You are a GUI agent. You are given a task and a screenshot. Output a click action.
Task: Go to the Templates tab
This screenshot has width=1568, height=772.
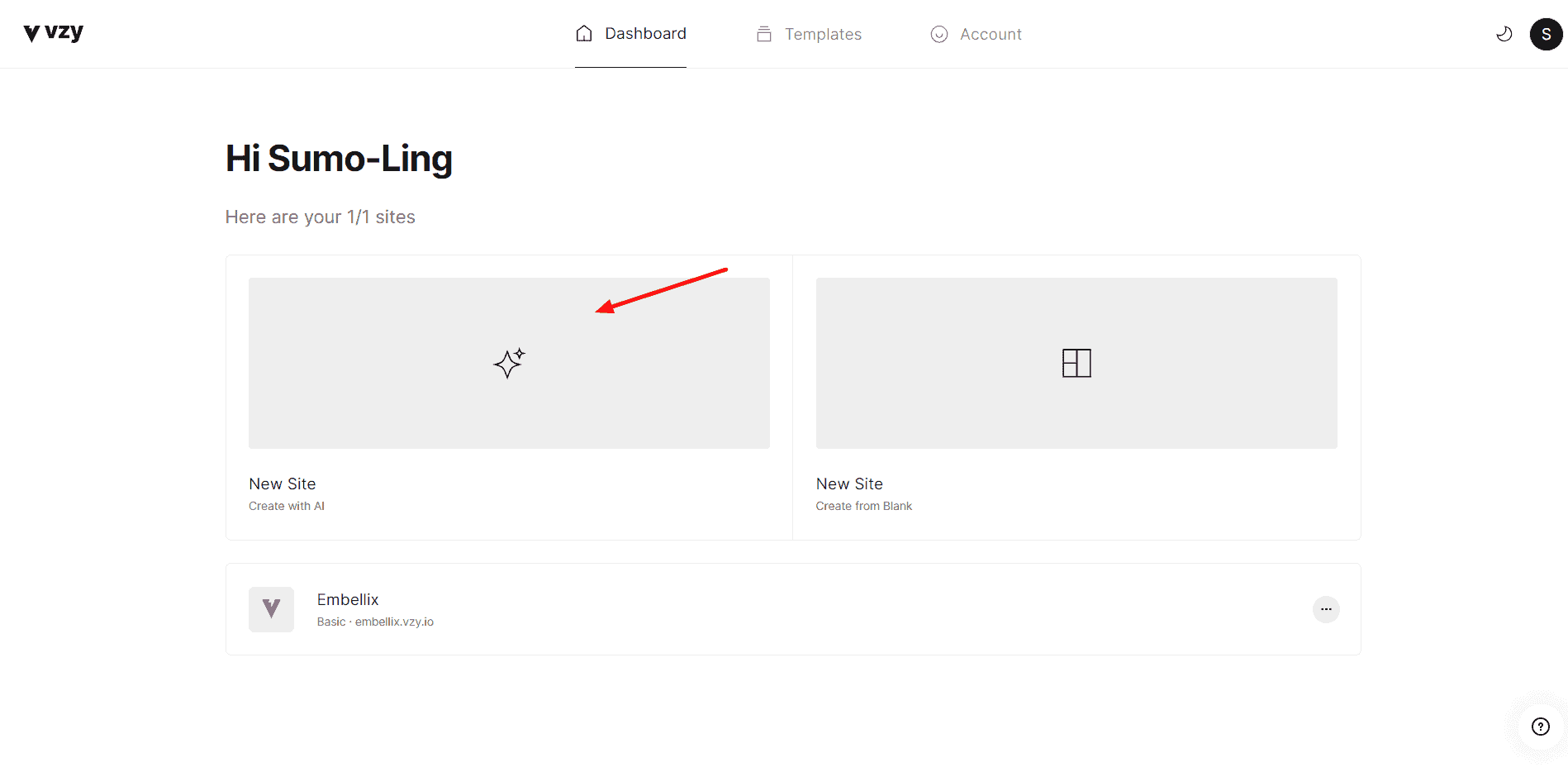(823, 34)
